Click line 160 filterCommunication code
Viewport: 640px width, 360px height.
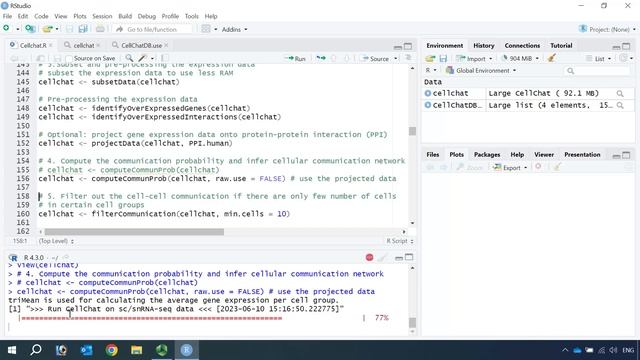pyautogui.click(x=164, y=214)
